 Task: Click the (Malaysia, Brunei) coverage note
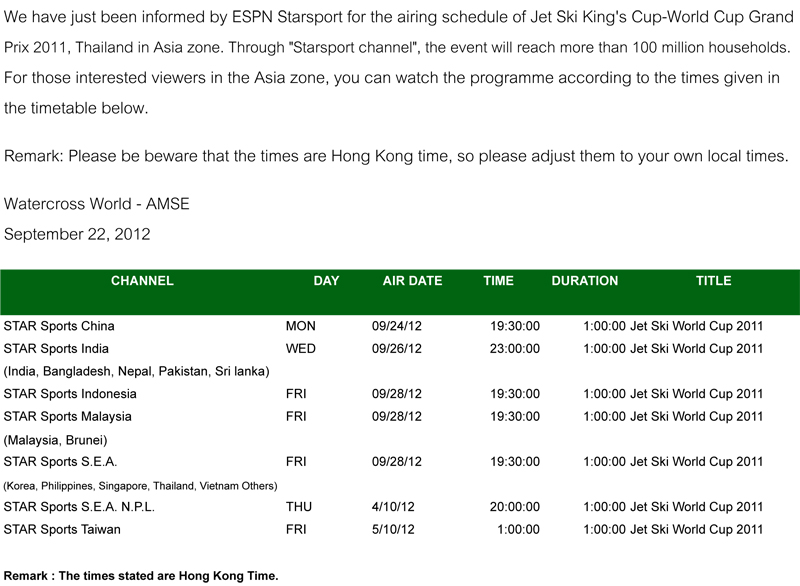coord(56,440)
